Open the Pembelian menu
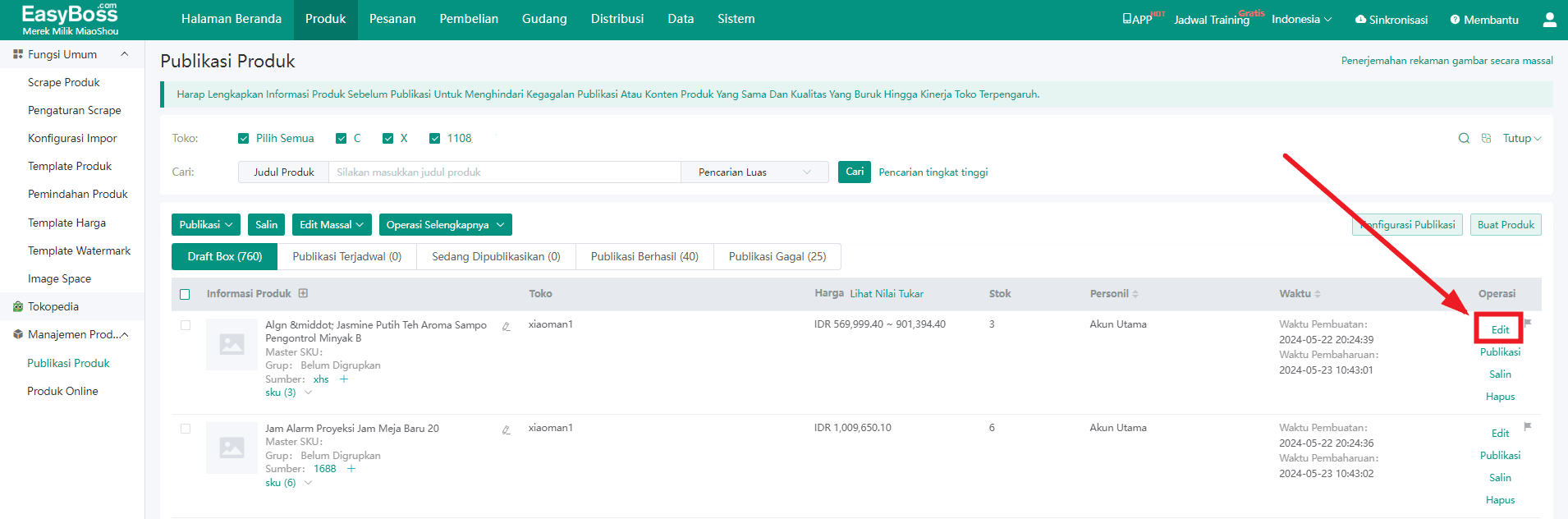The image size is (1568, 519). pyautogui.click(x=469, y=19)
